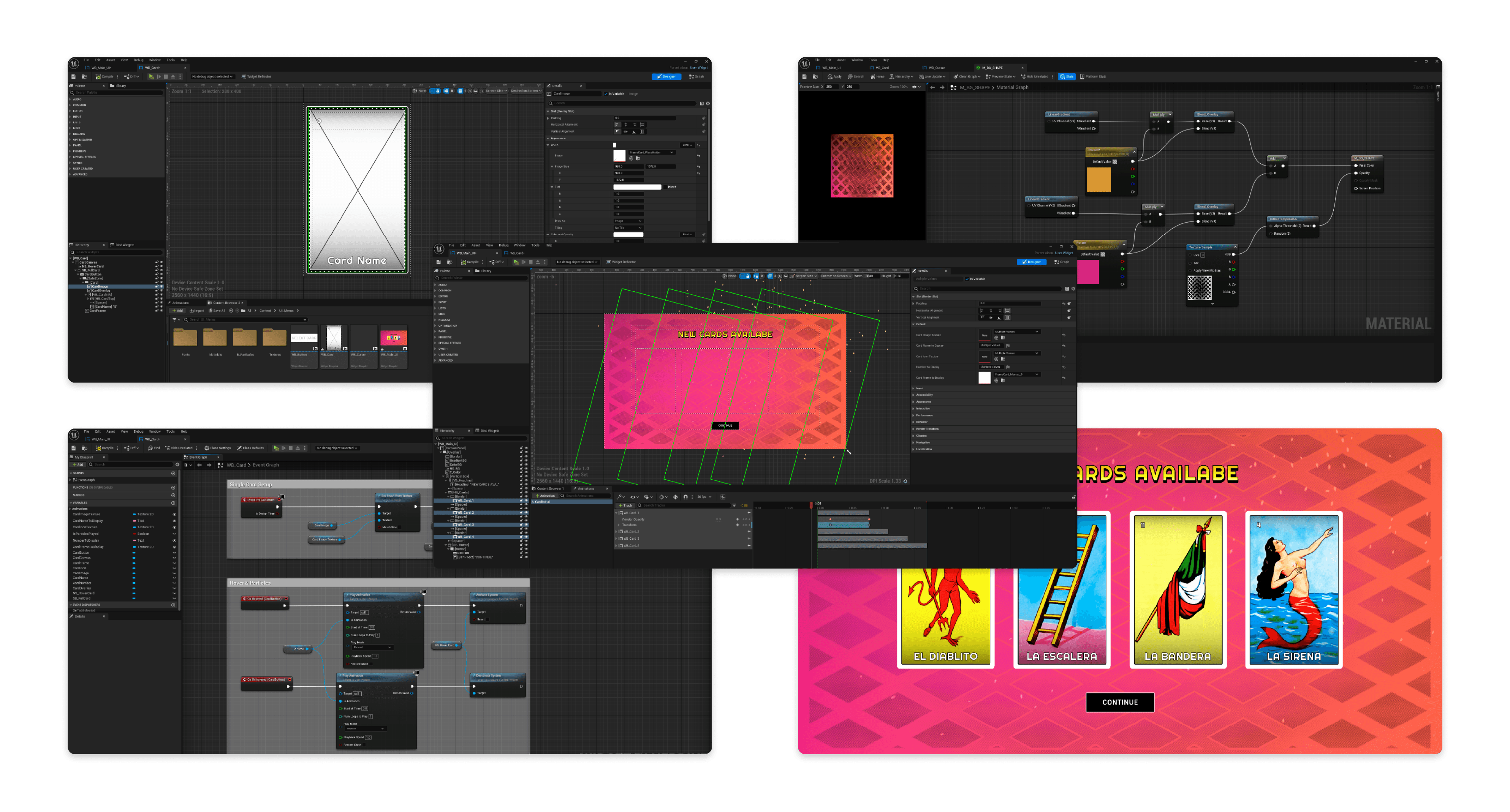Open the Hierarchy dropdown in the material toolbar
This screenshot has width=1510, height=812.
coord(902,77)
